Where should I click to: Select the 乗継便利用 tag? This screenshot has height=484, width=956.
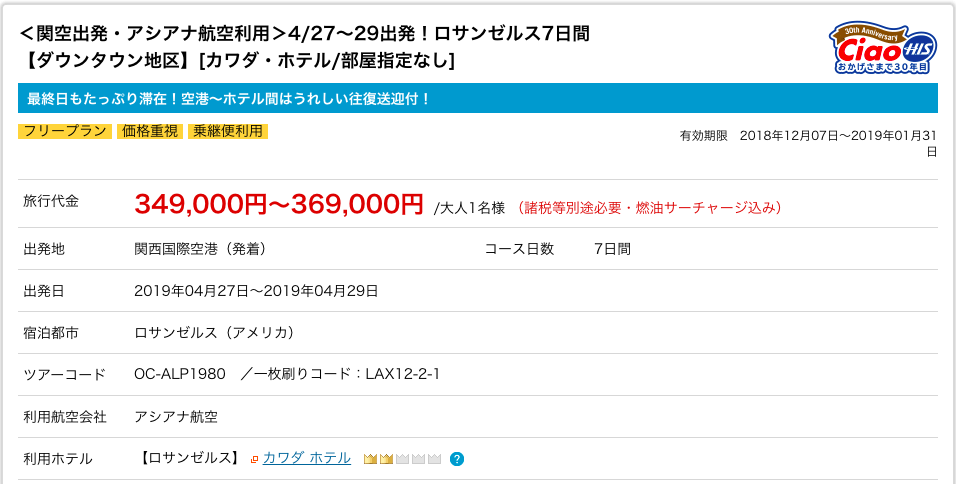(228, 131)
